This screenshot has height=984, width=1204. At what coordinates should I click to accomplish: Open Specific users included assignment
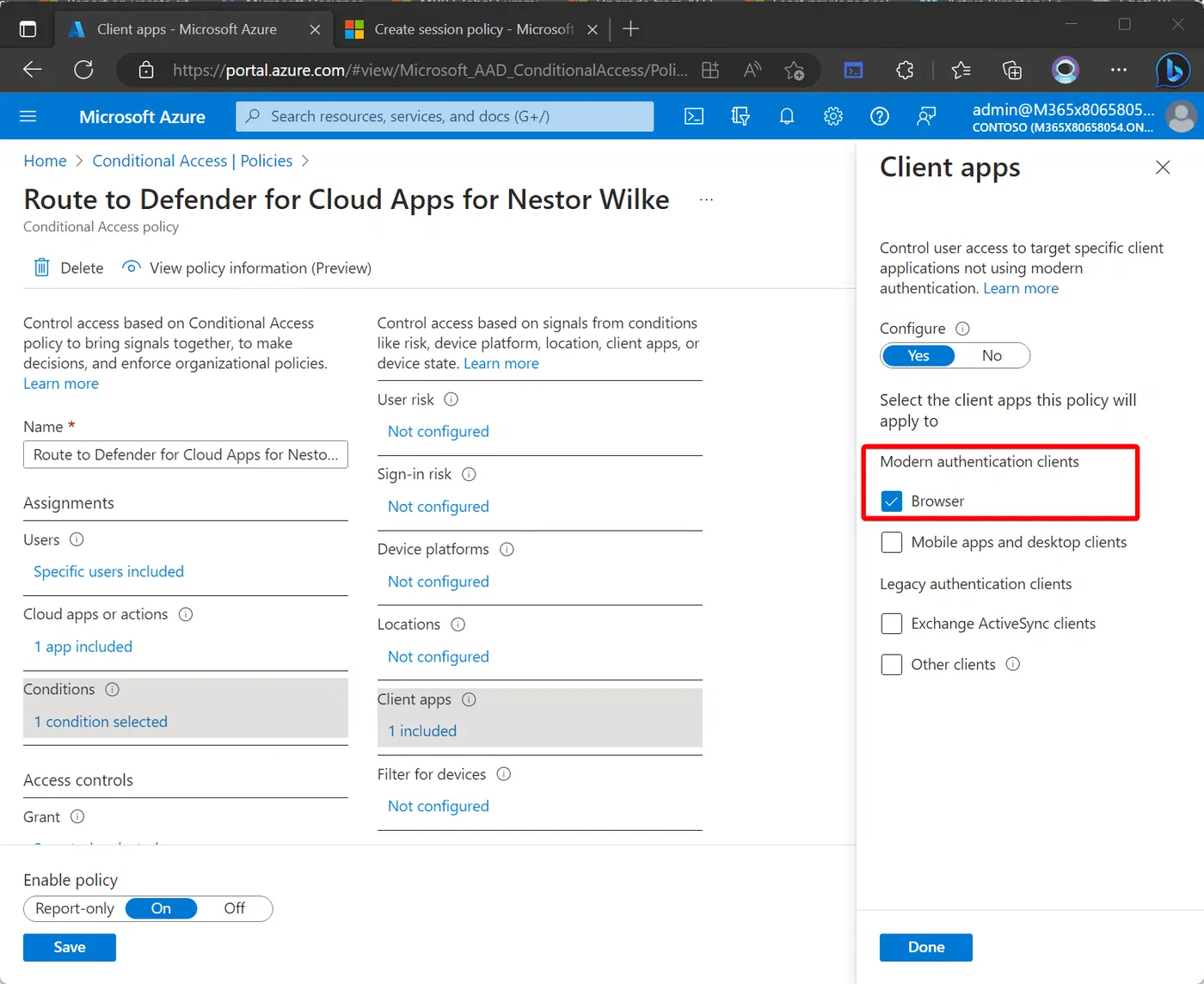[x=108, y=572]
